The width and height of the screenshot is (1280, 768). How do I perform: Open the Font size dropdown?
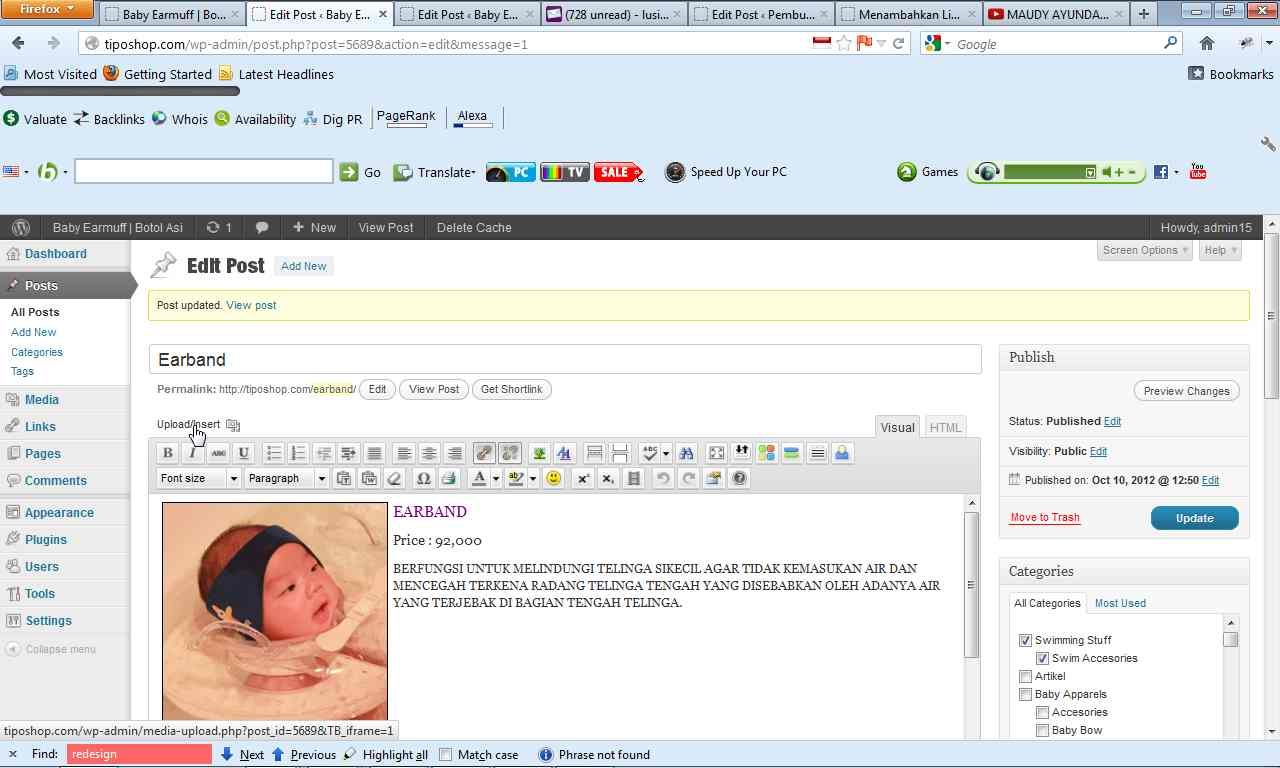click(x=199, y=479)
